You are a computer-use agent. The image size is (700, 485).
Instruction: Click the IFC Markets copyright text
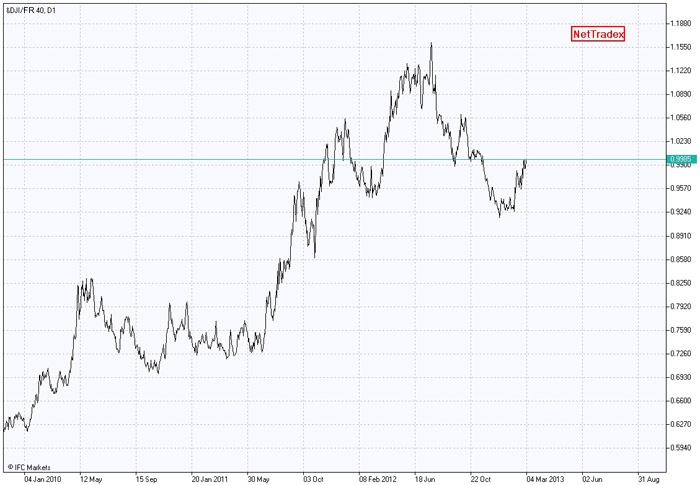(x=28, y=467)
